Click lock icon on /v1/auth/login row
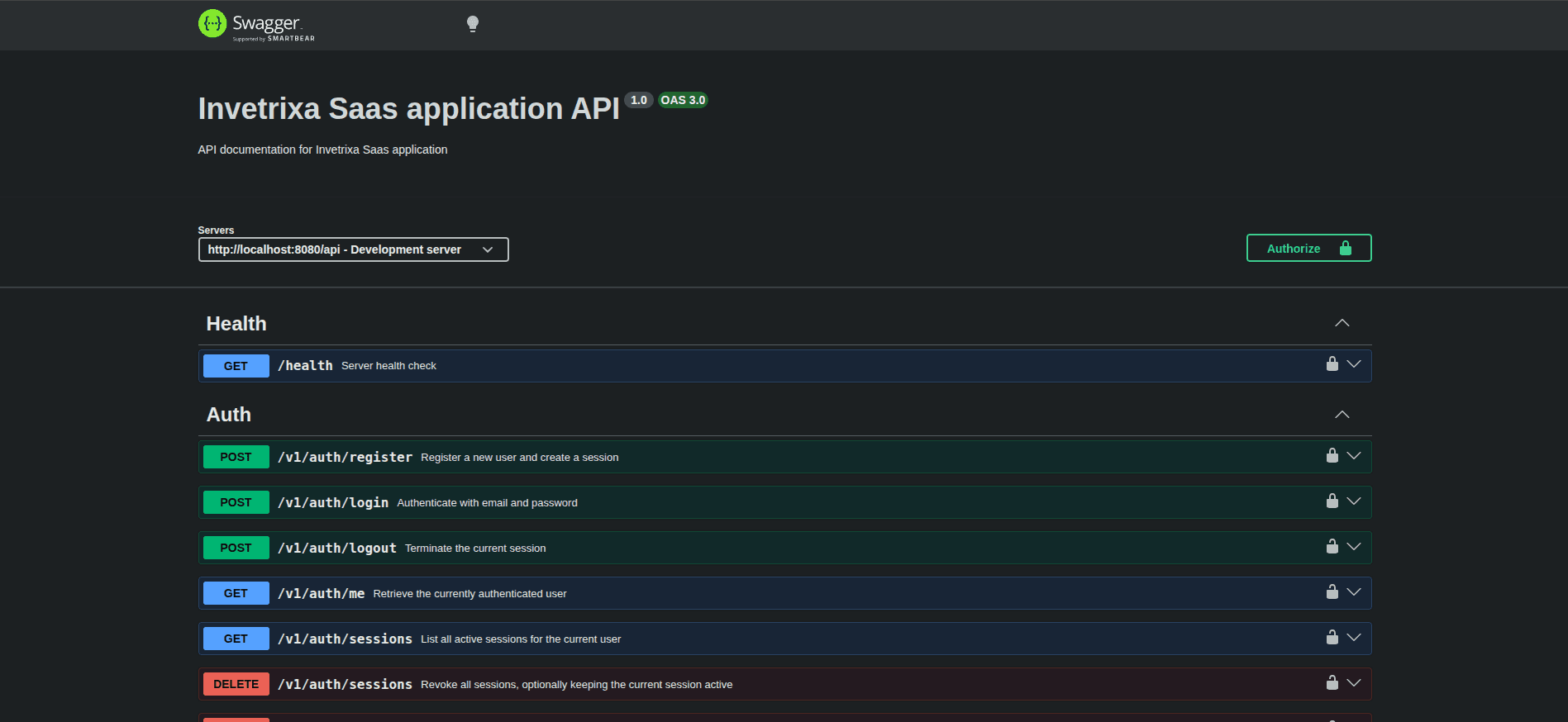Screen dimensions: 1568x722 click(1332, 501)
